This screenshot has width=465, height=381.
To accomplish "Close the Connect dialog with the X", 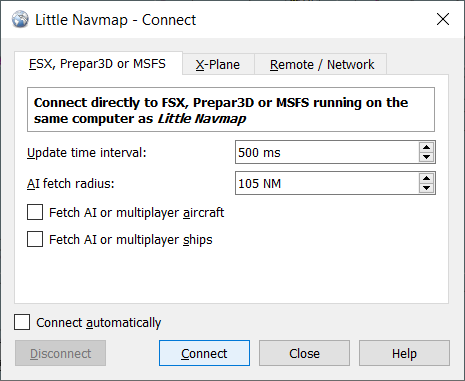I will pyautogui.click(x=443, y=19).
